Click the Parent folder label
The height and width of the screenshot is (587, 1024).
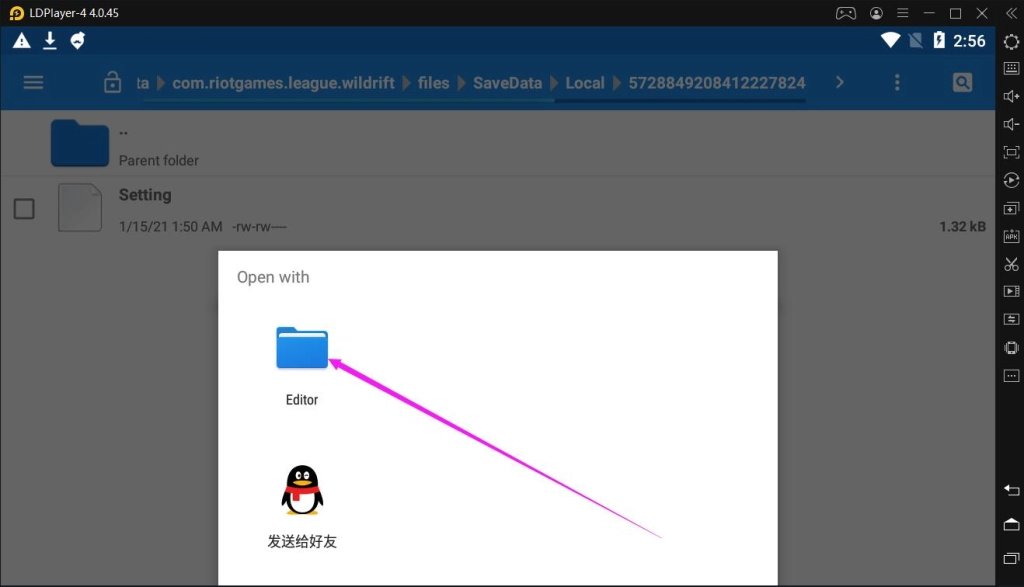click(159, 161)
